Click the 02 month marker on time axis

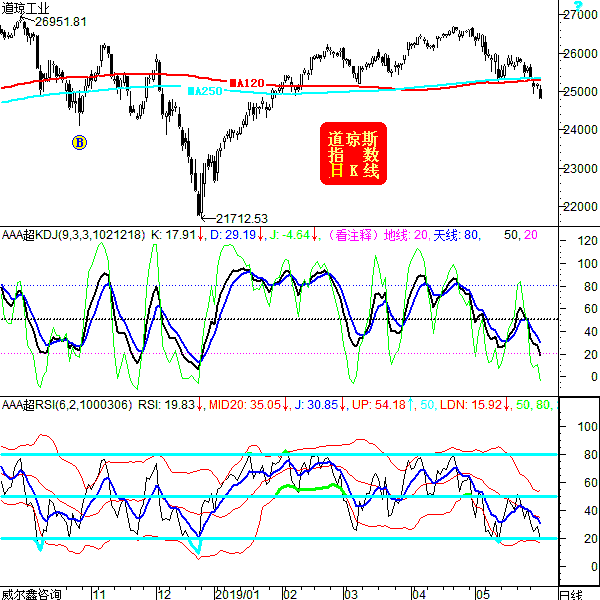click(290, 594)
